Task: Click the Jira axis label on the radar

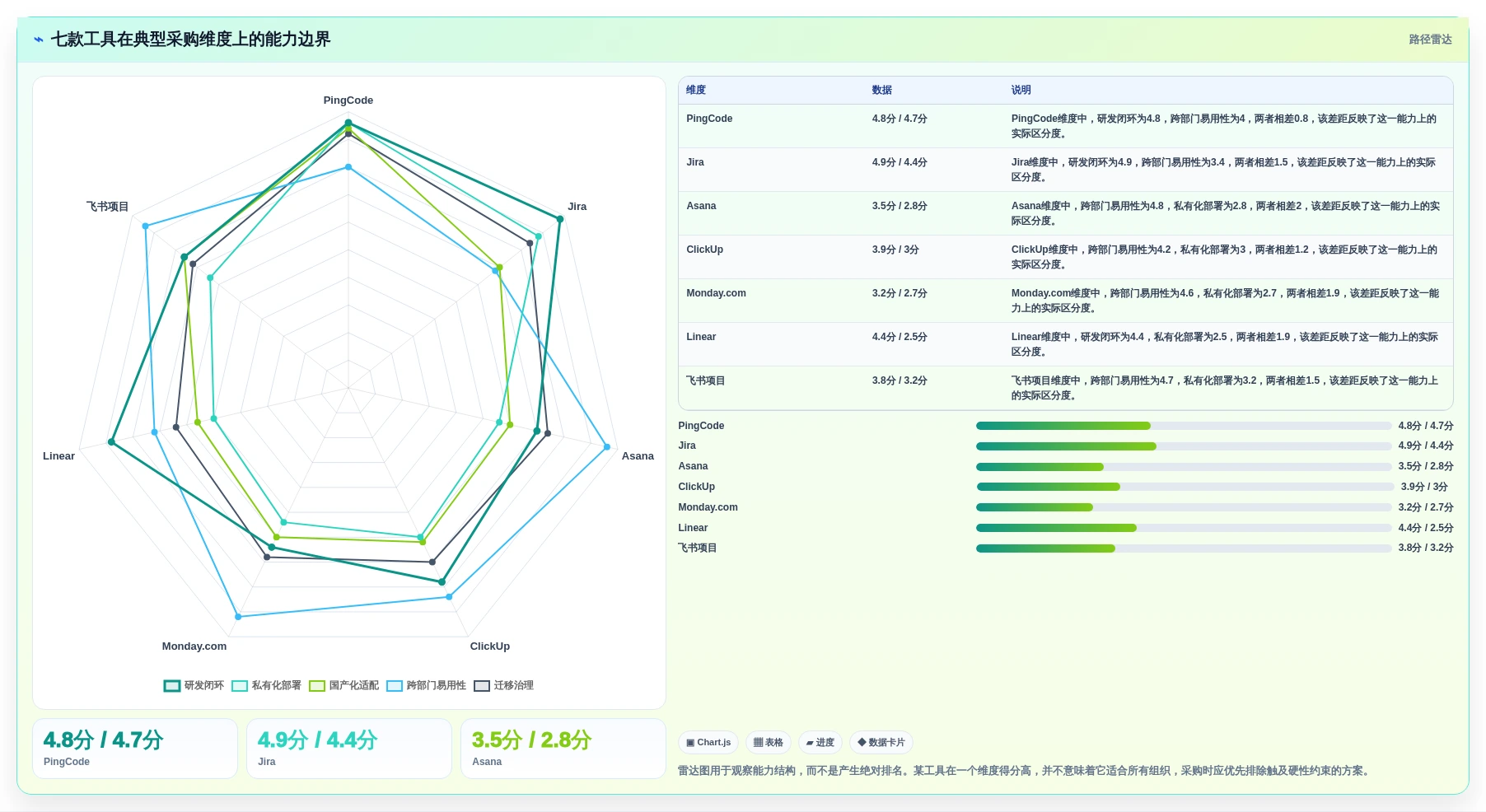Action: (x=577, y=207)
